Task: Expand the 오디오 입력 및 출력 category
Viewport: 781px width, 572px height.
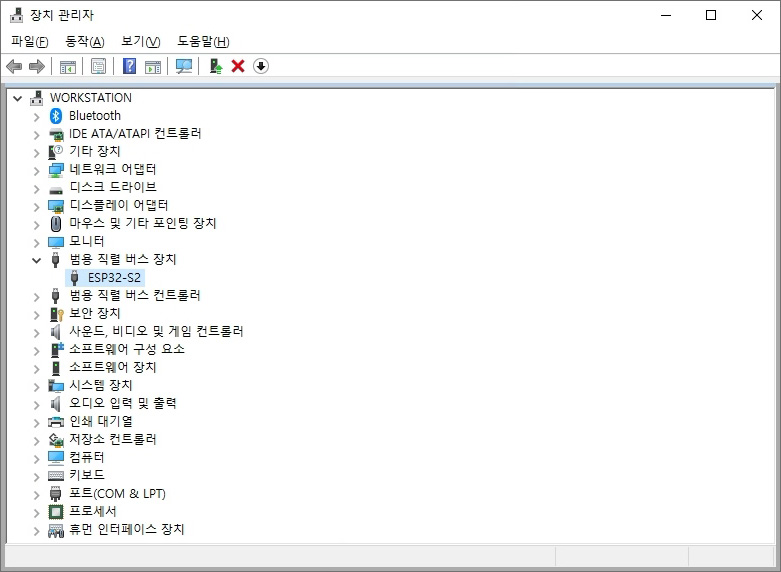Action: tap(36, 405)
